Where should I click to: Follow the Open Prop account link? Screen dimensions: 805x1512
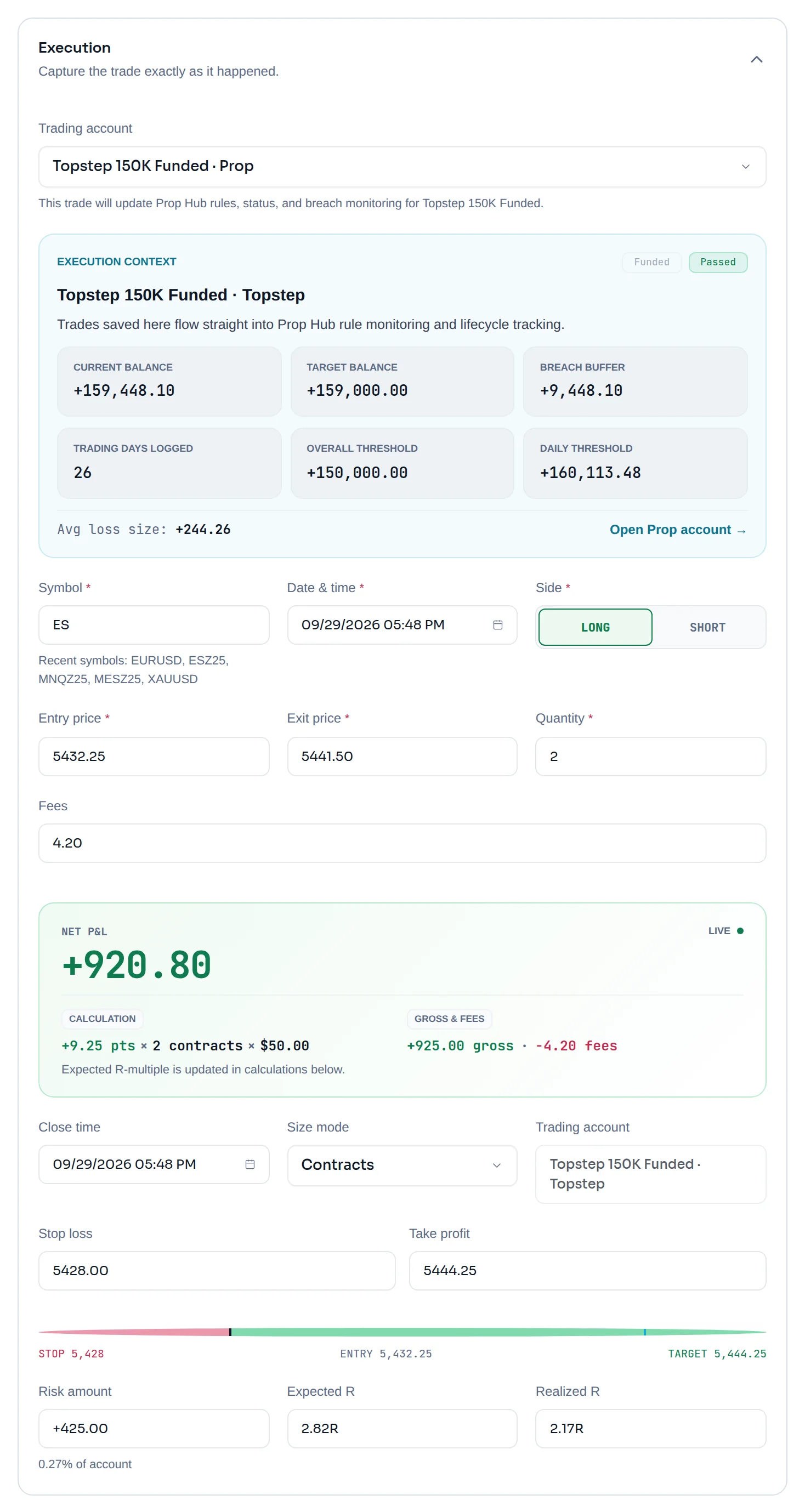678,530
